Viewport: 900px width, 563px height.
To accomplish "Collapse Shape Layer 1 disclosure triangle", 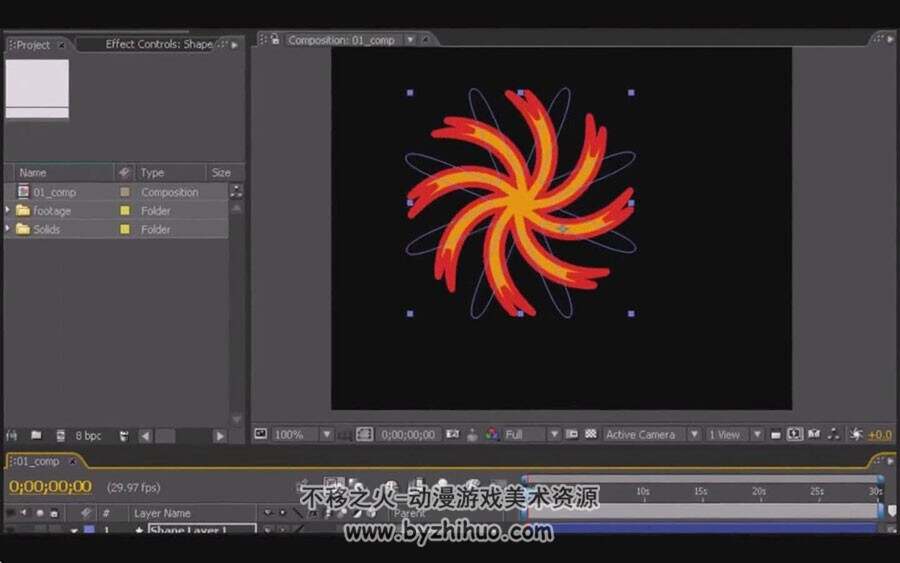I will [74, 530].
